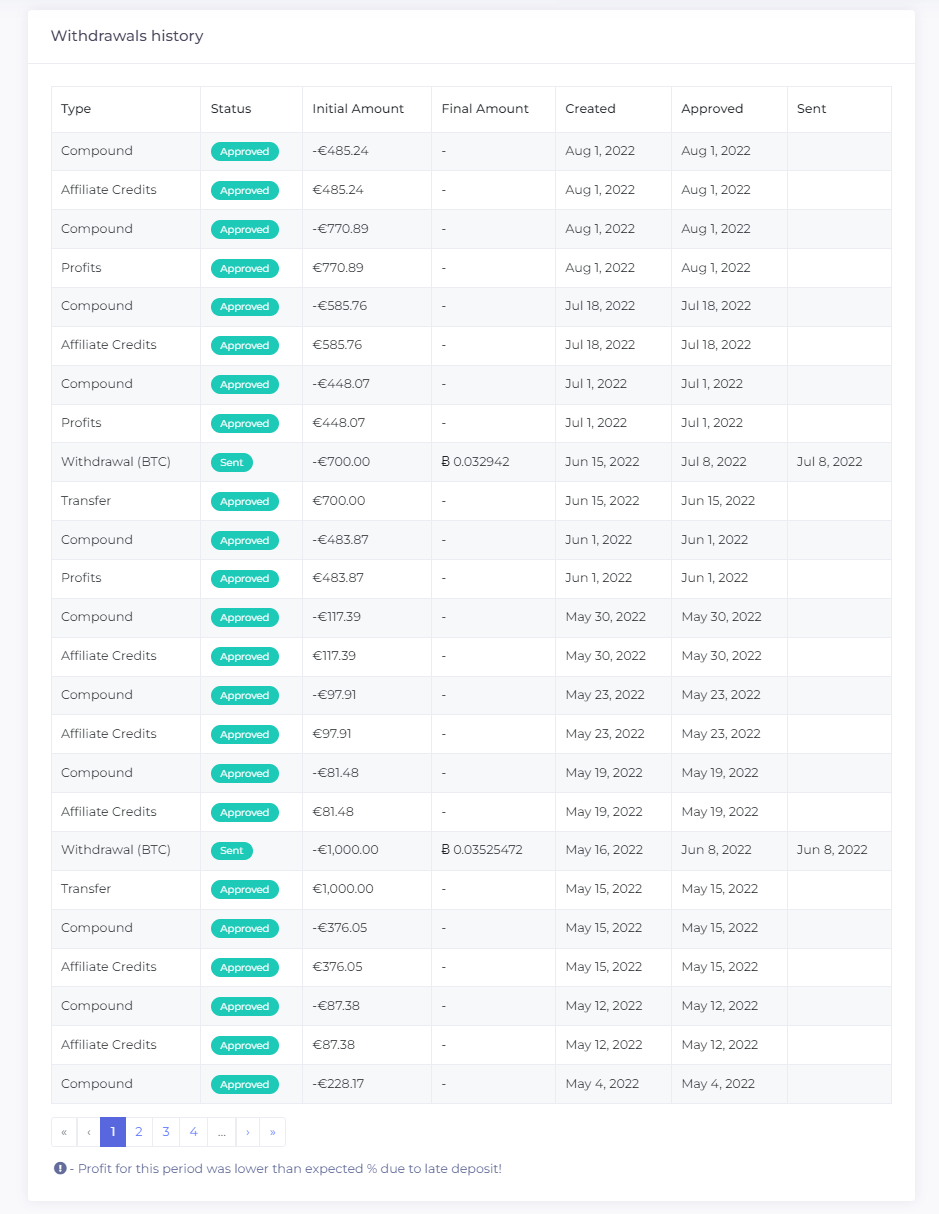
Task: Select the current page 1 button
Action: (112, 1131)
